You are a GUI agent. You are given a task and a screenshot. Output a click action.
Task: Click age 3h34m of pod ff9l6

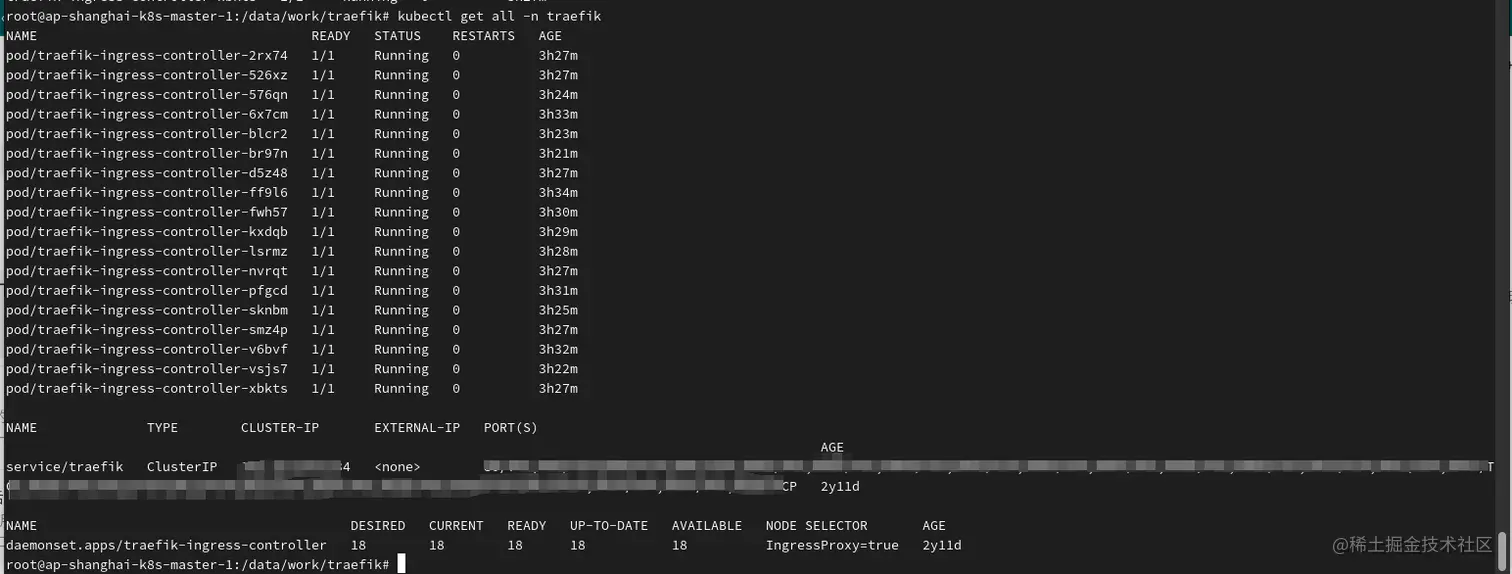tap(558, 193)
